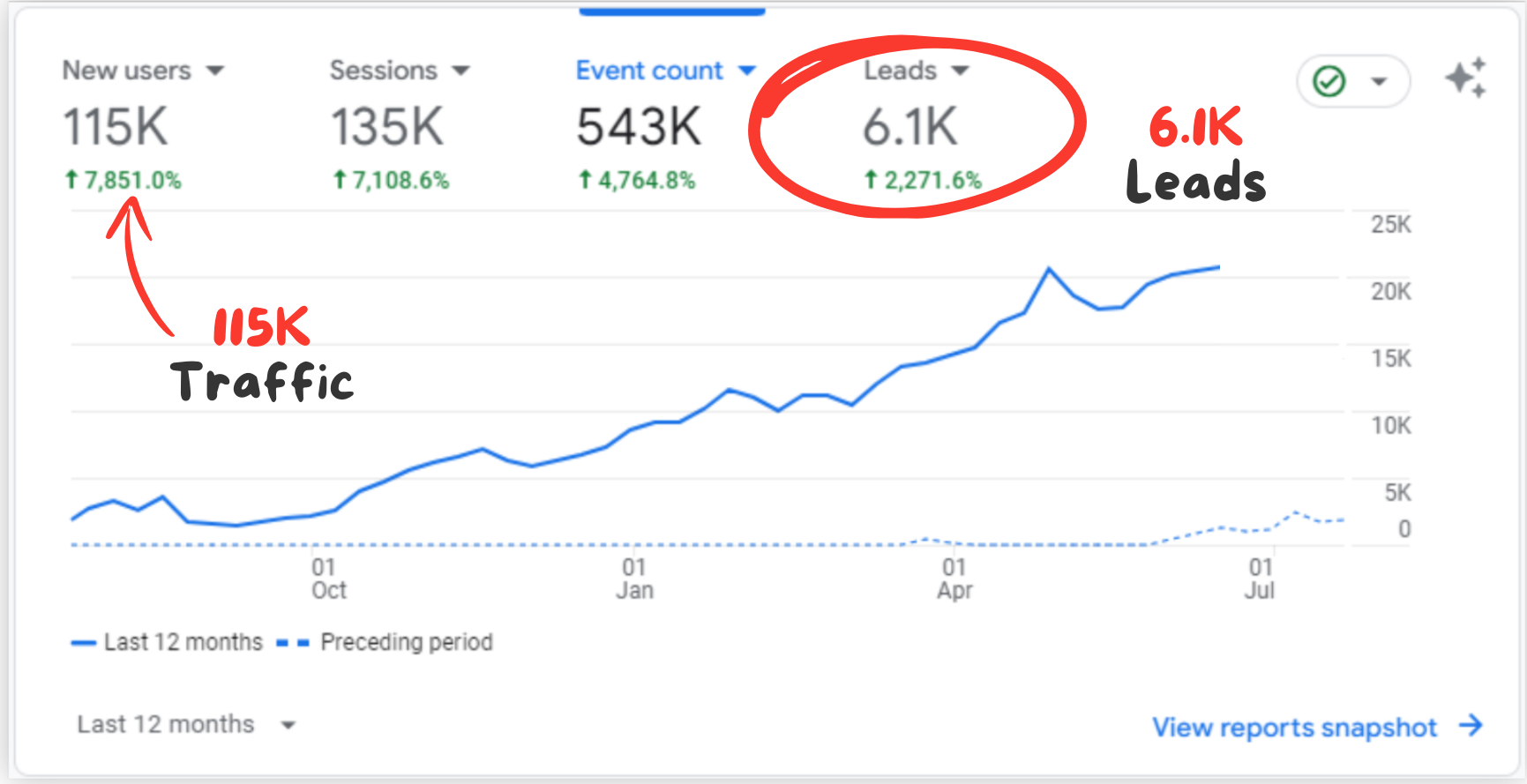
Task: Open the Sessions metric dropdown arrow
Action: [x=460, y=71]
